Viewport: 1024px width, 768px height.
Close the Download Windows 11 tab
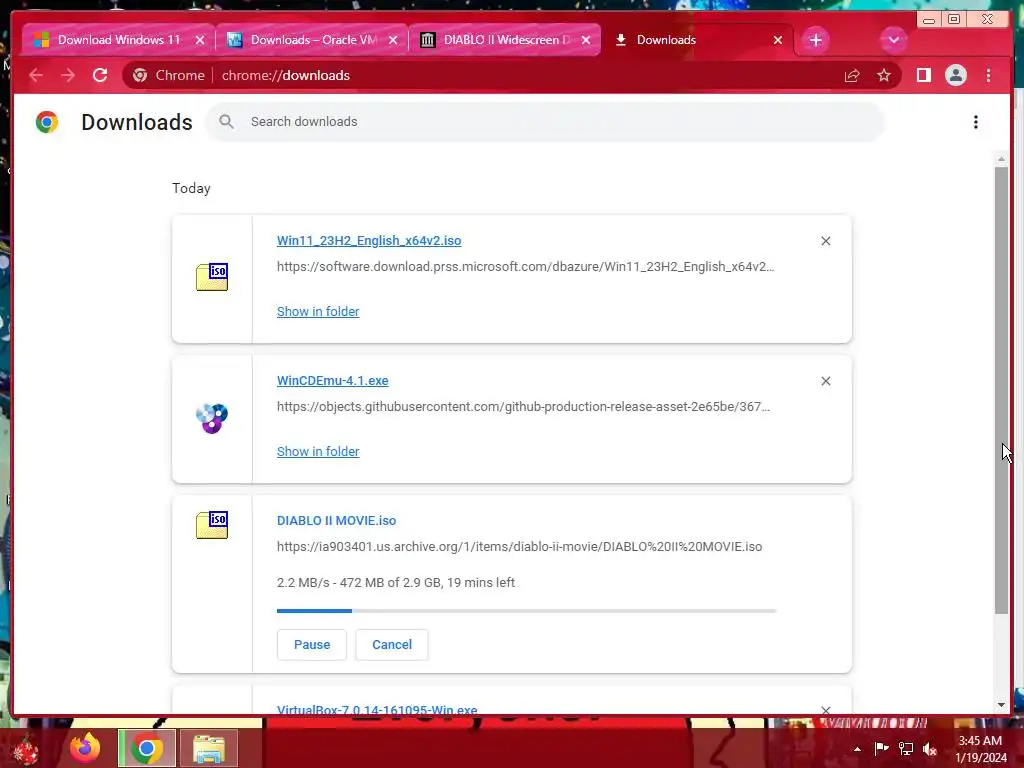[x=200, y=40]
